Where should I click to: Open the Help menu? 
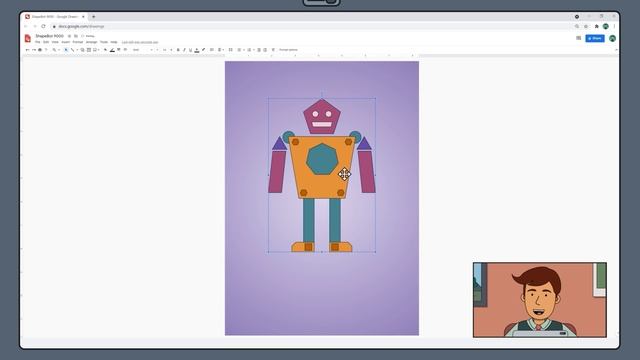click(x=114, y=42)
